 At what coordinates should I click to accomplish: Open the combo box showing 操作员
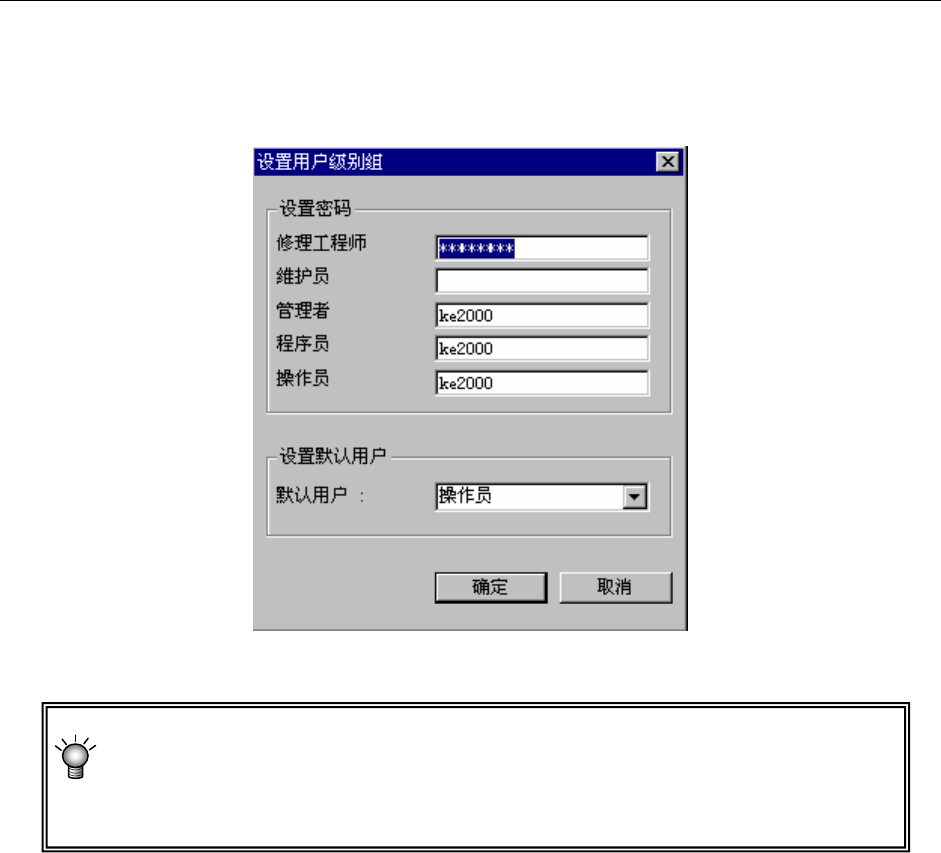click(542, 496)
